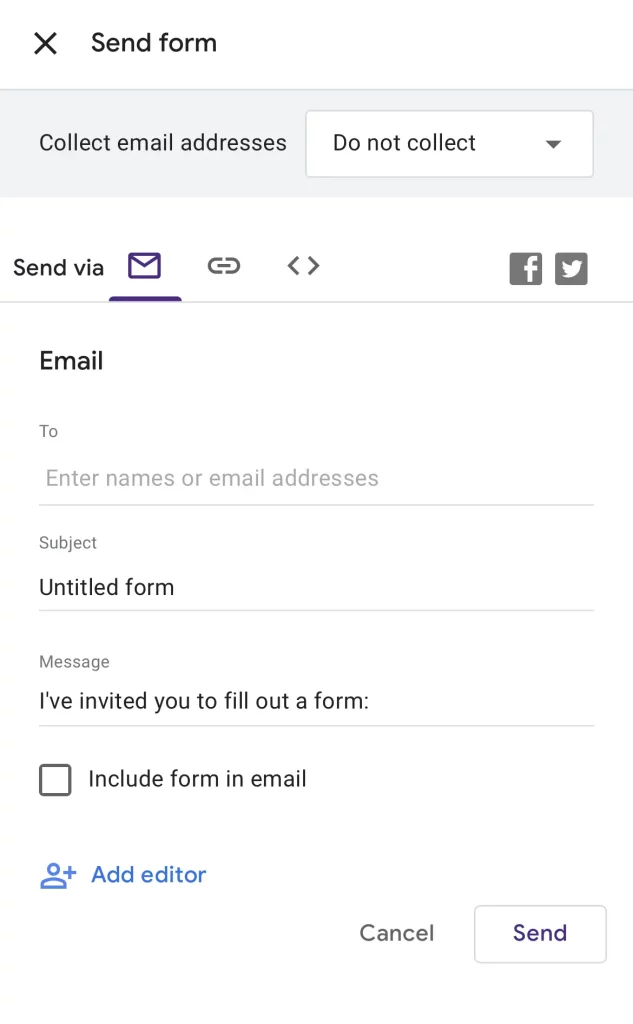633x1024 pixels.
Task: Expand the email collection options menu
Action: coord(552,143)
